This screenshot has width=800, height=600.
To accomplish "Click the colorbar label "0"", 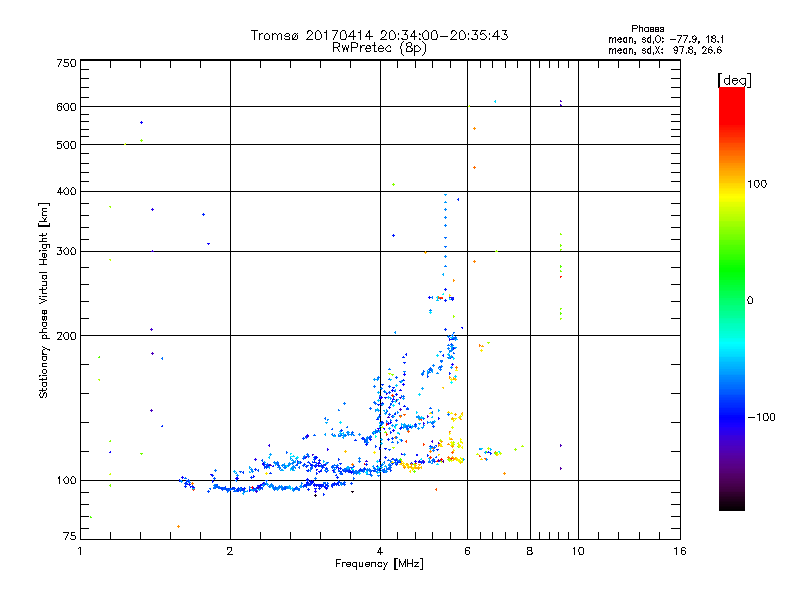I will (750, 300).
